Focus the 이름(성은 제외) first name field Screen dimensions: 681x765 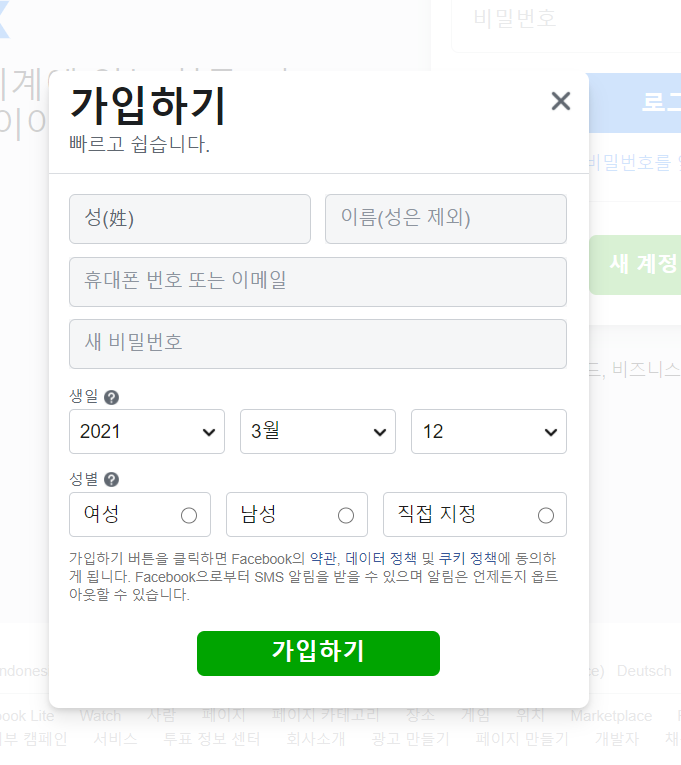pyautogui.click(x=446, y=219)
